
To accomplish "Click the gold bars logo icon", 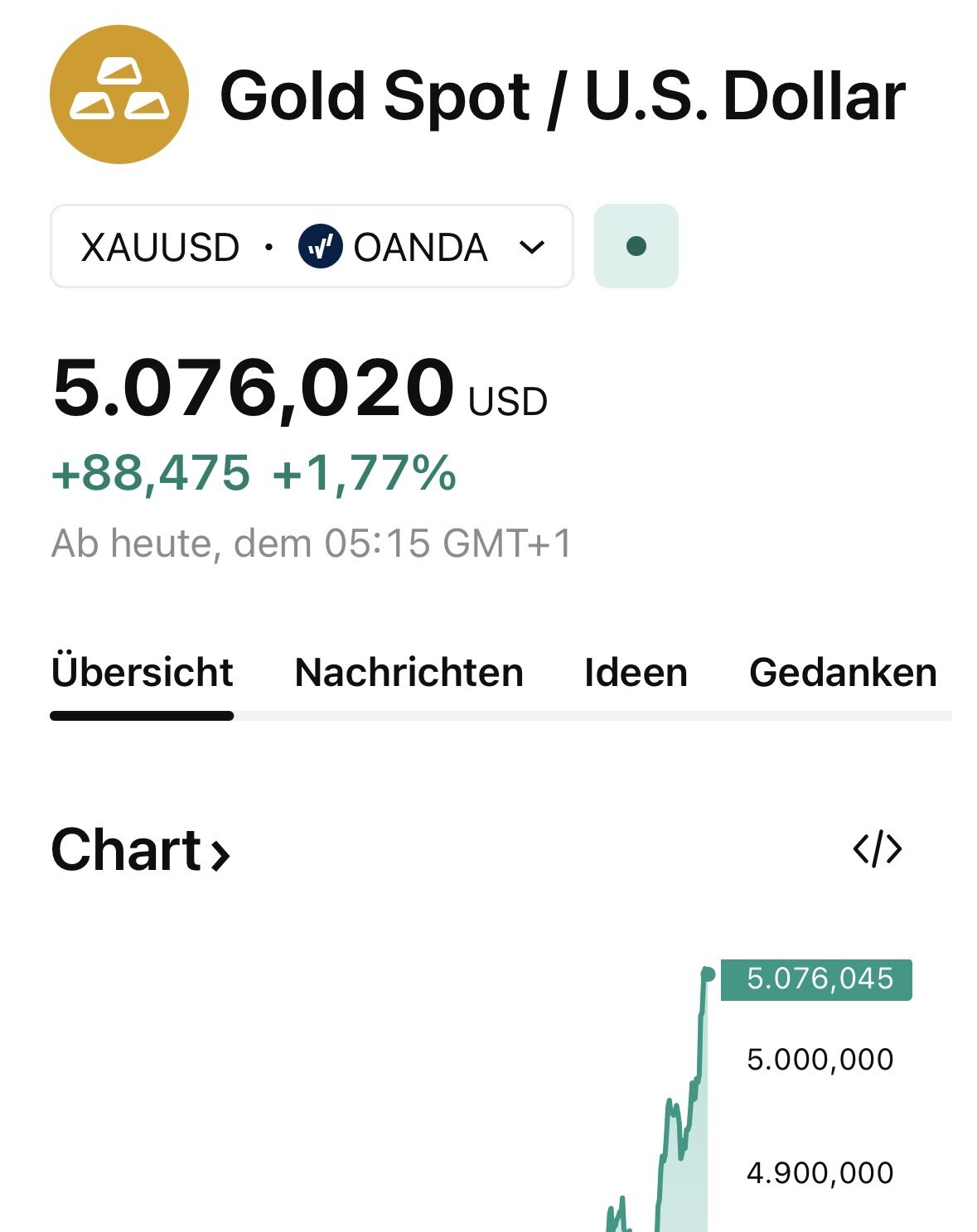I will click(x=119, y=94).
